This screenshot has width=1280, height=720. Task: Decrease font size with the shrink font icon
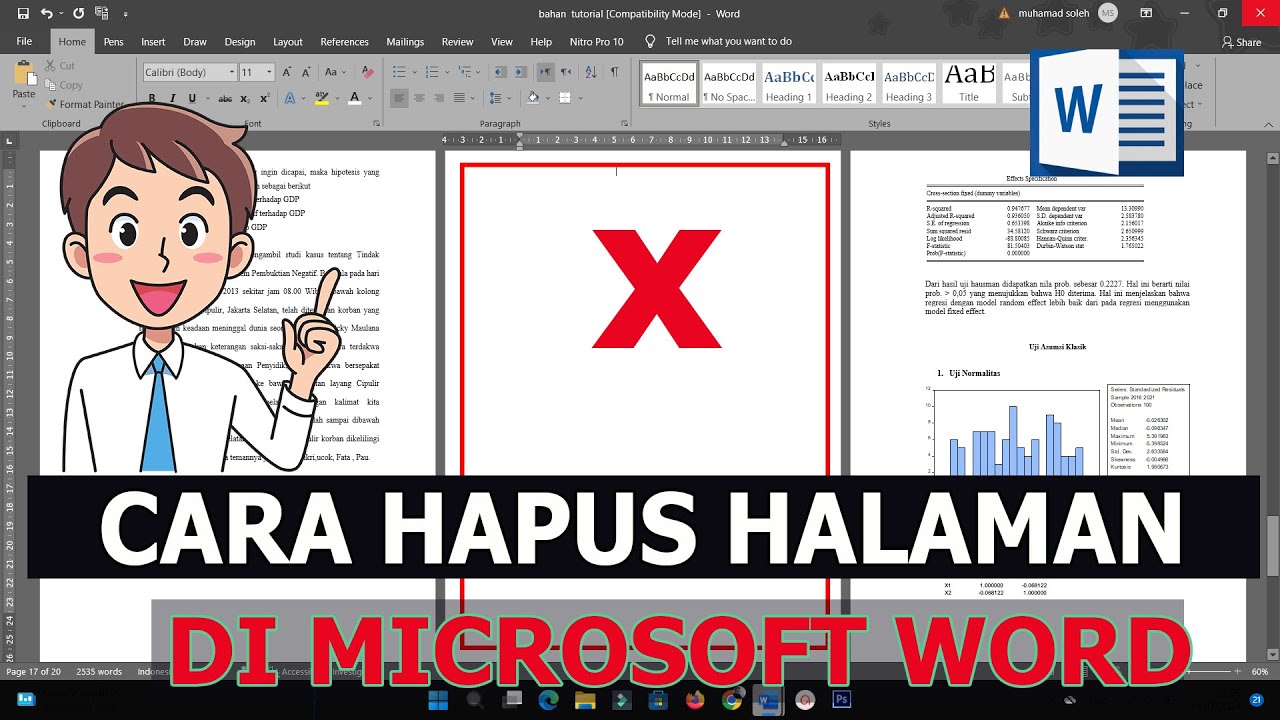[x=307, y=72]
